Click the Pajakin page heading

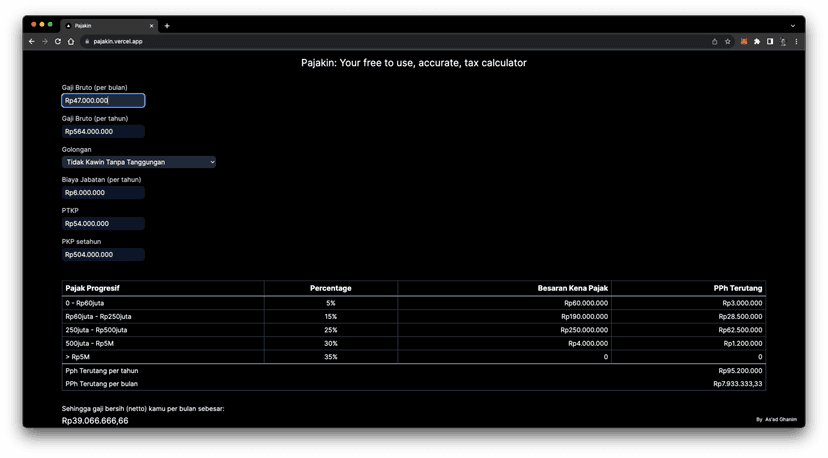[x=413, y=63]
